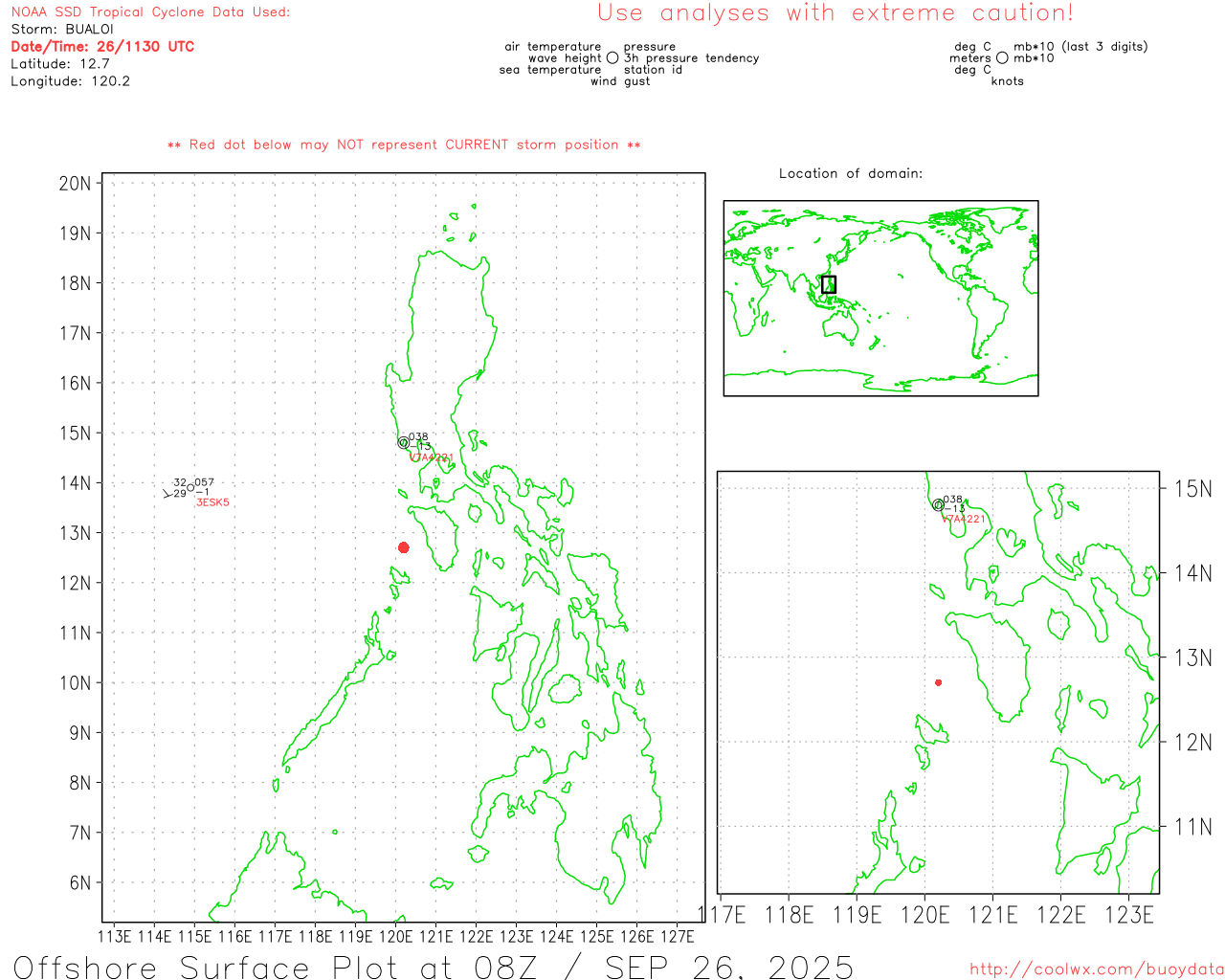
Task: Click the "Longitude: 120.2" value
Action: (x=71, y=81)
